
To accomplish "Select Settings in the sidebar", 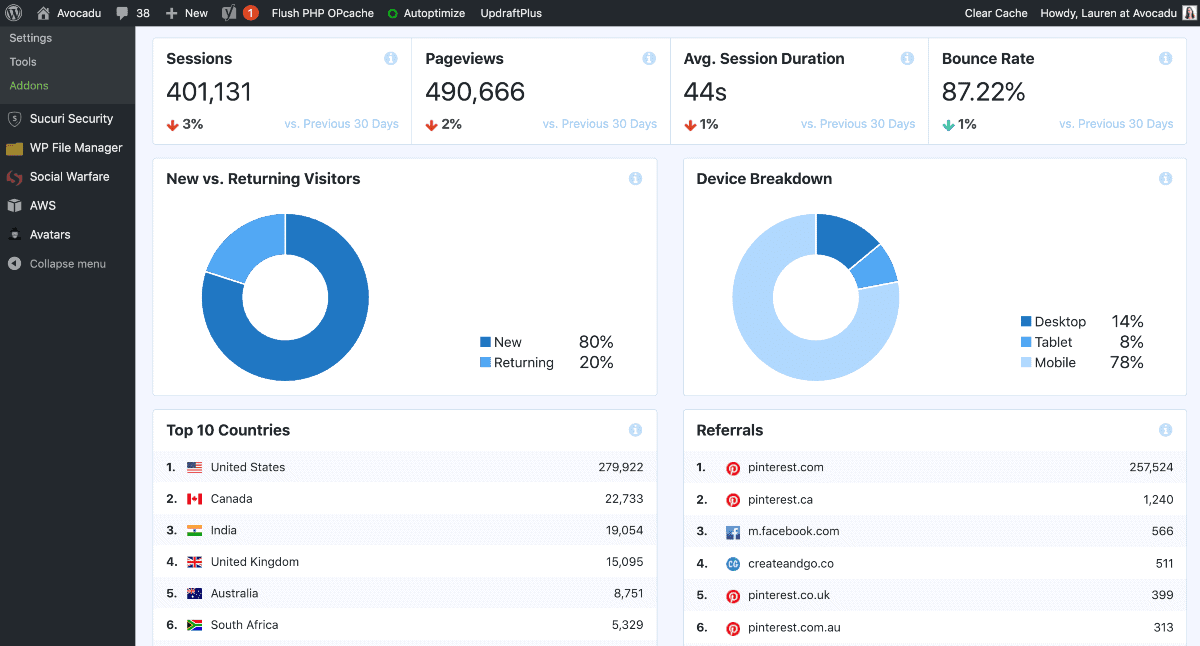I will pos(30,37).
